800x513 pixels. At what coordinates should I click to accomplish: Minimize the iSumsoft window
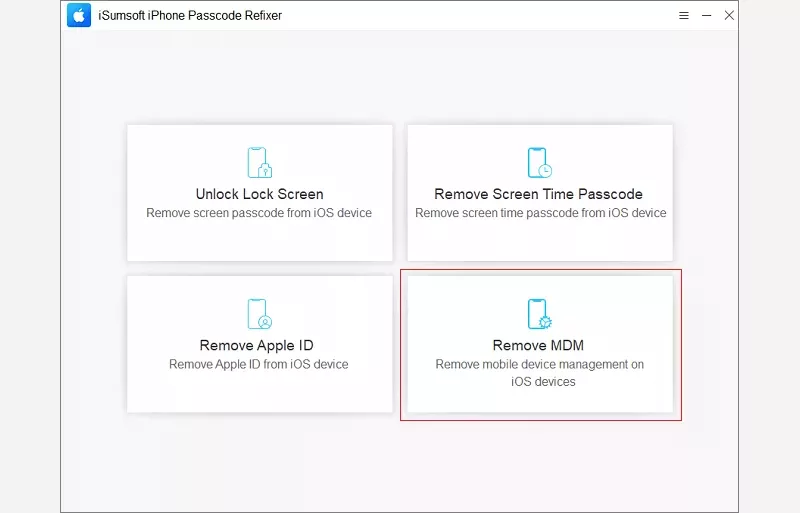pos(707,16)
